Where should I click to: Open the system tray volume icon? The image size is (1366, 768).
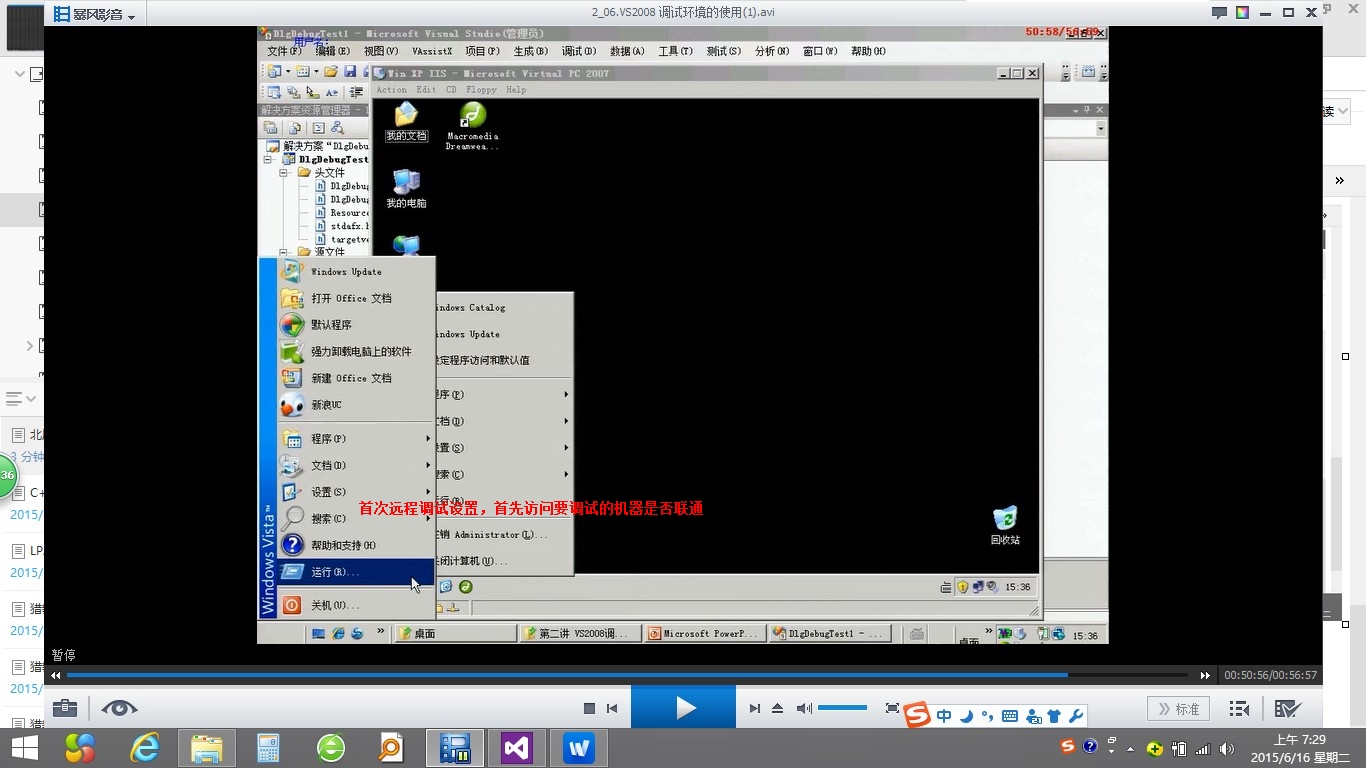click(x=1227, y=748)
